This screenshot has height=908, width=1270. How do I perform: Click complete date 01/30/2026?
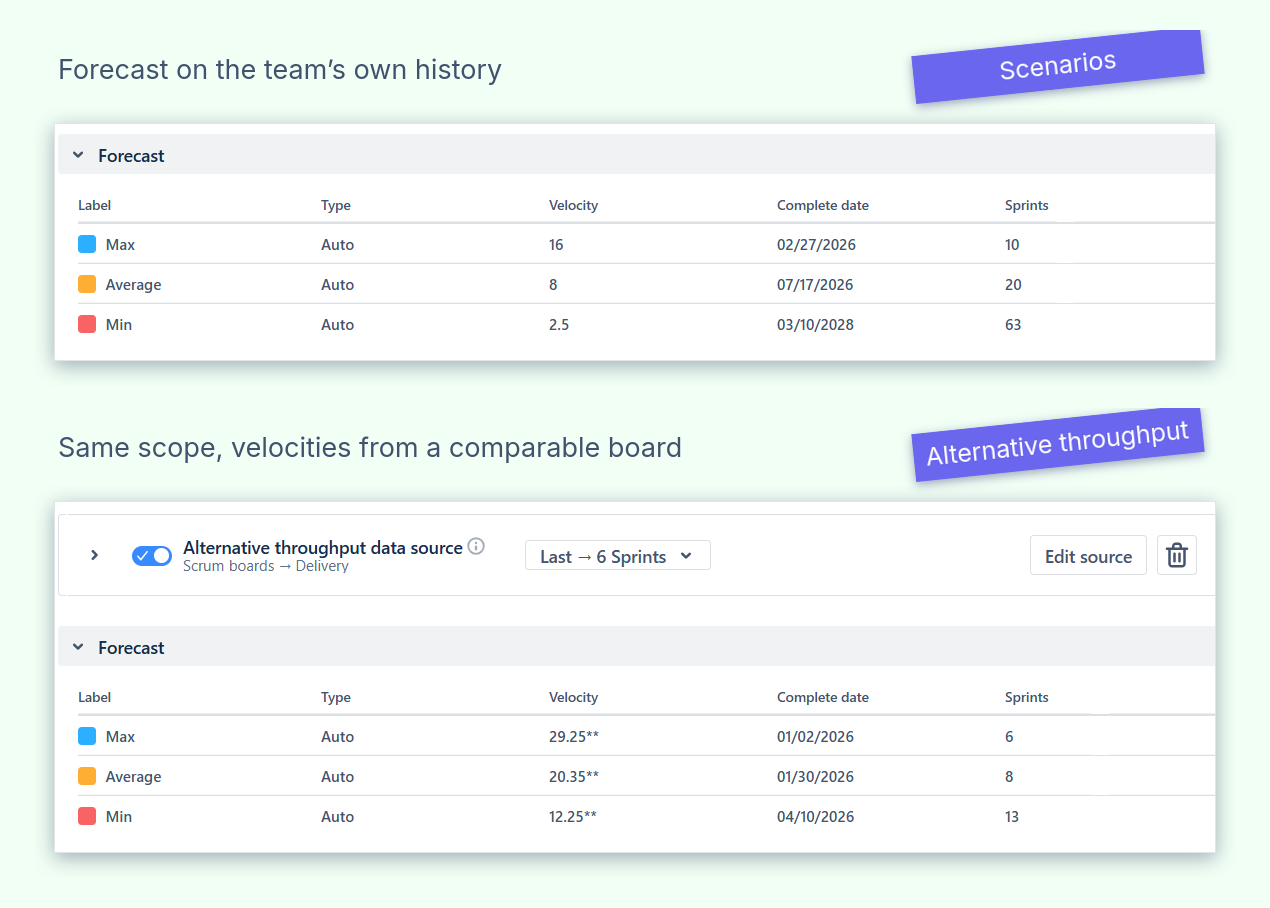pos(815,776)
